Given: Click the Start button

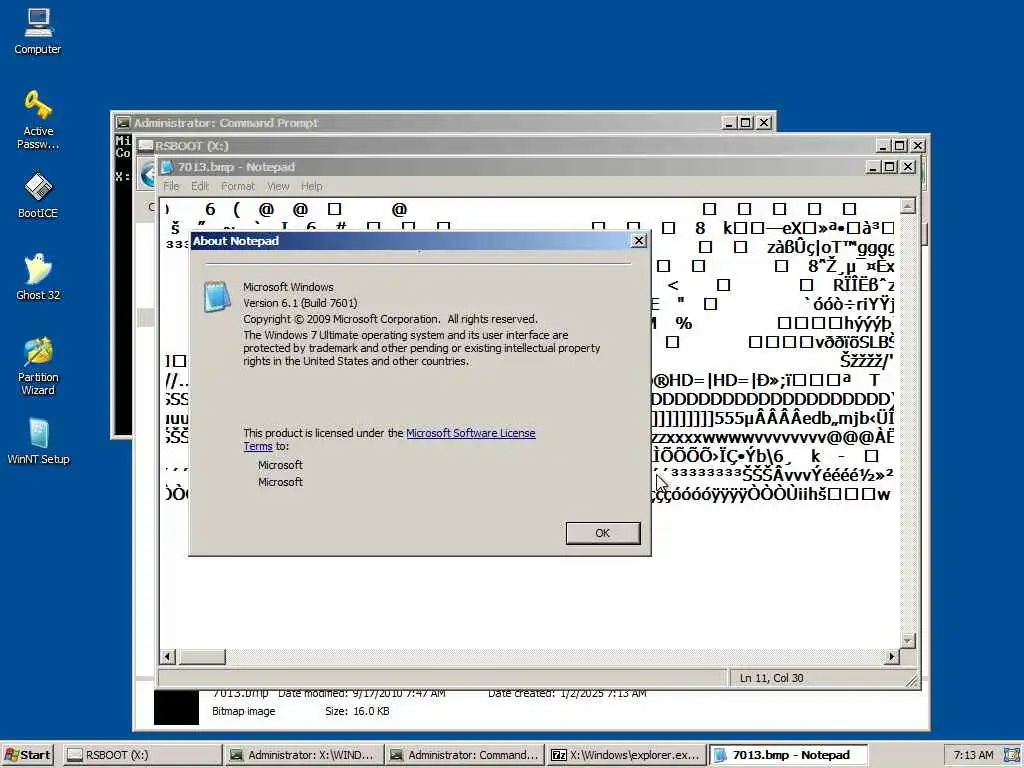Looking at the screenshot, I should [x=27, y=755].
